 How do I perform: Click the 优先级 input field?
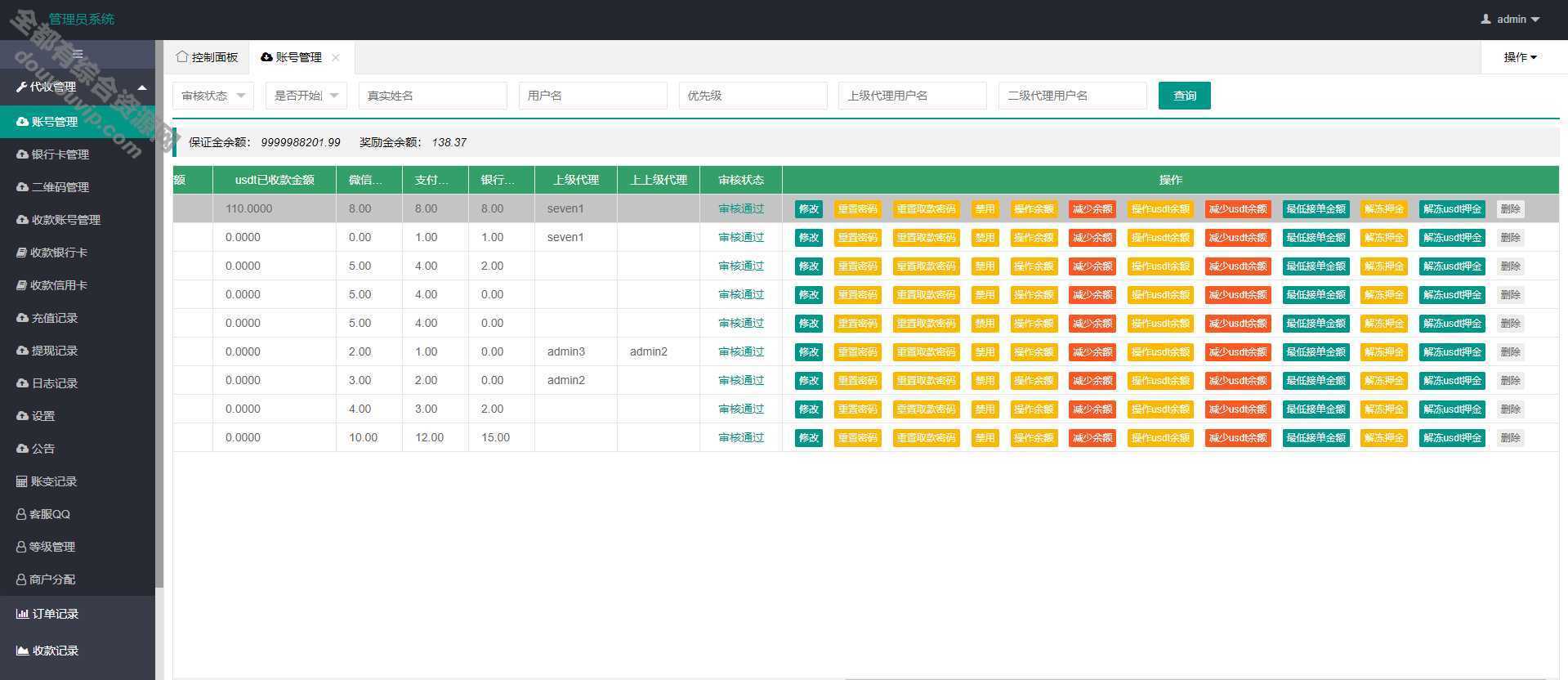[x=753, y=96]
